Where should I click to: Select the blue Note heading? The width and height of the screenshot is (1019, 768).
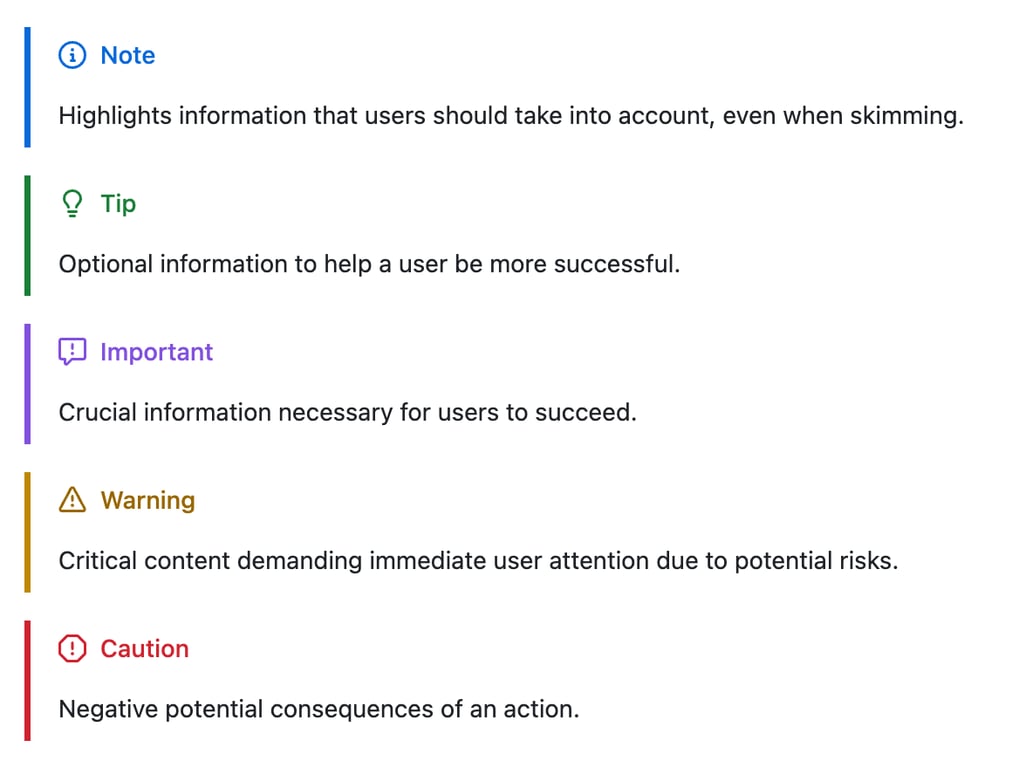[128, 55]
